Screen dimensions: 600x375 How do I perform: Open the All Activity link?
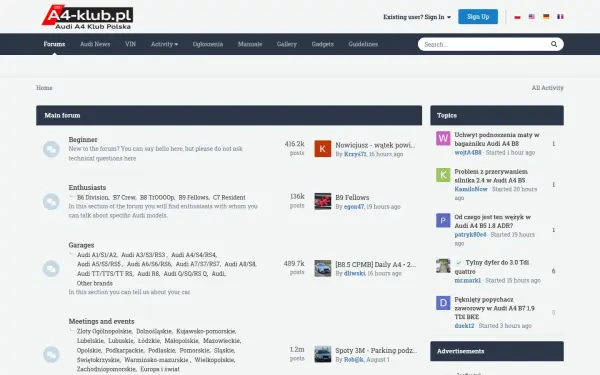[x=548, y=88]
